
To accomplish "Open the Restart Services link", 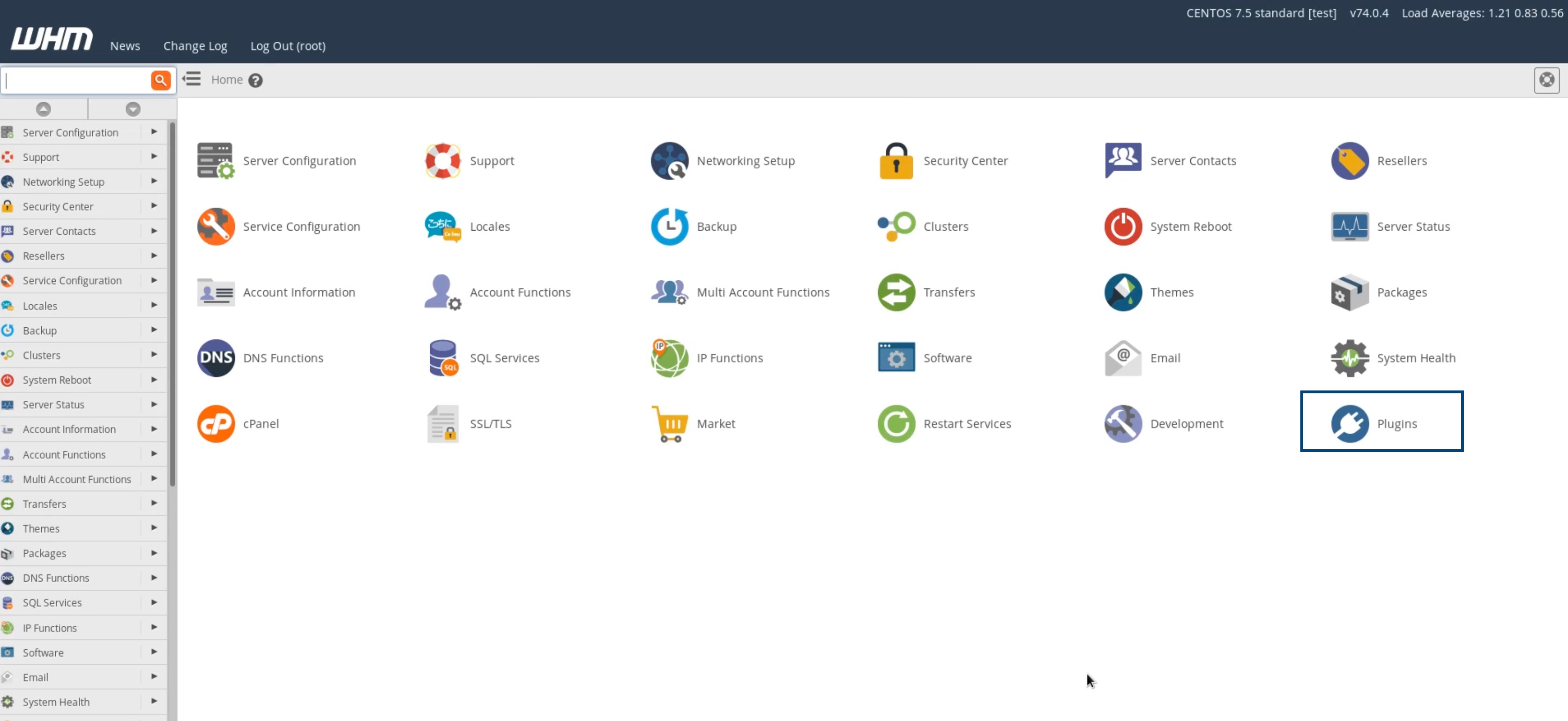I will 967,424.
